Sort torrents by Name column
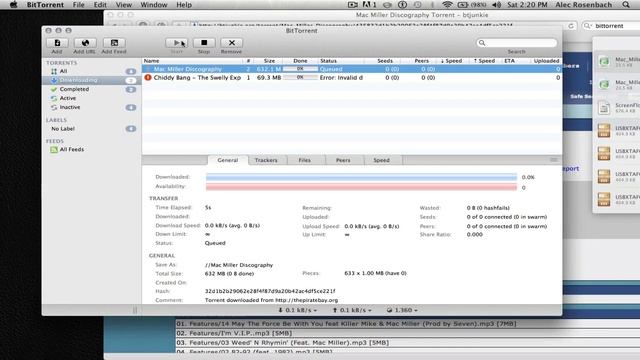Screen dimensions: 640x360 point(192,61)
